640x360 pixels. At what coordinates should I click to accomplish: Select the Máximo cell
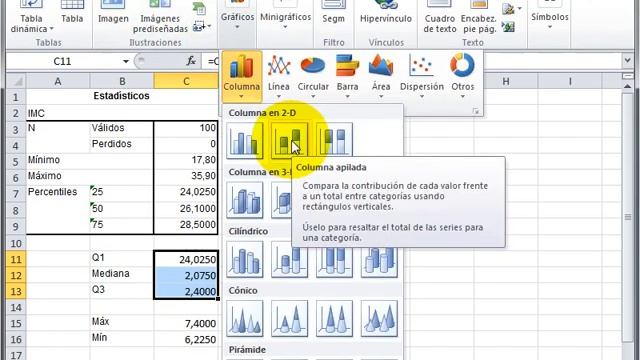tap(58, 176)
